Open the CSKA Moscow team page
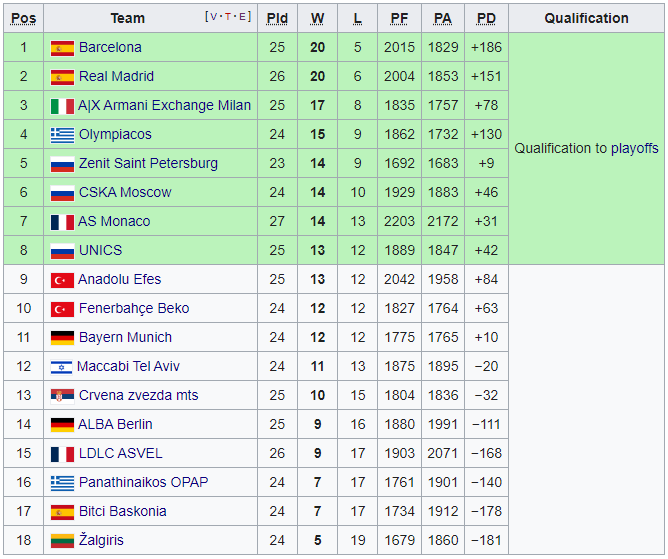 pos(125,192)
